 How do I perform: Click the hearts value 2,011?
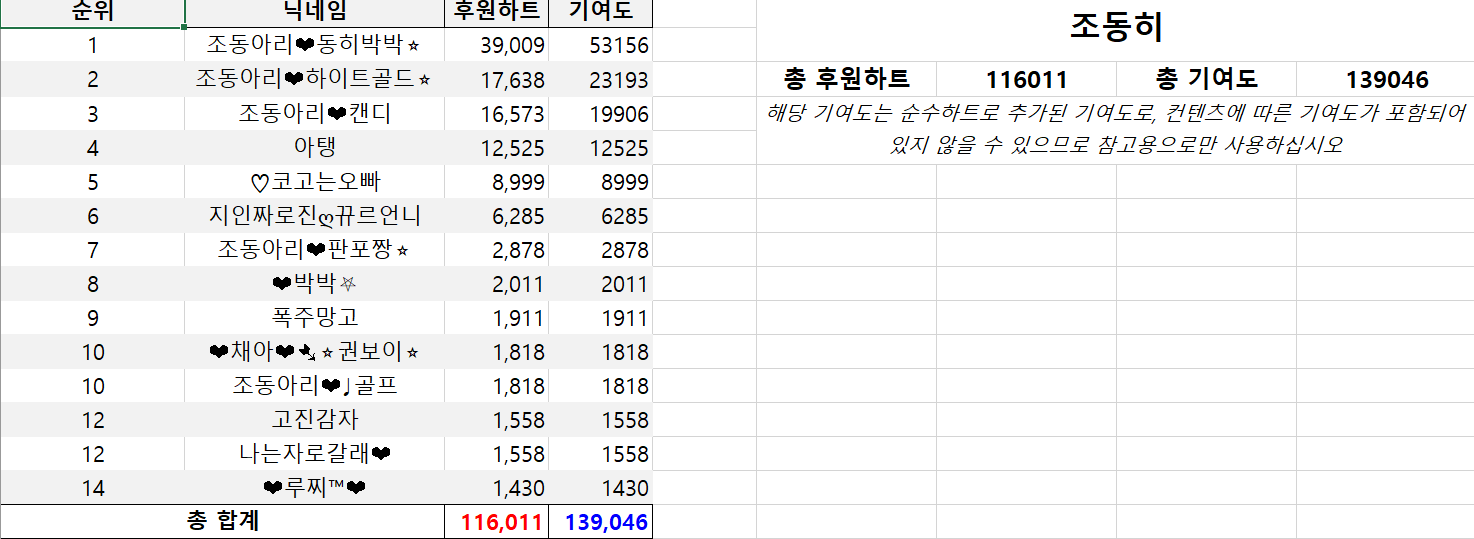coord(497,283)
